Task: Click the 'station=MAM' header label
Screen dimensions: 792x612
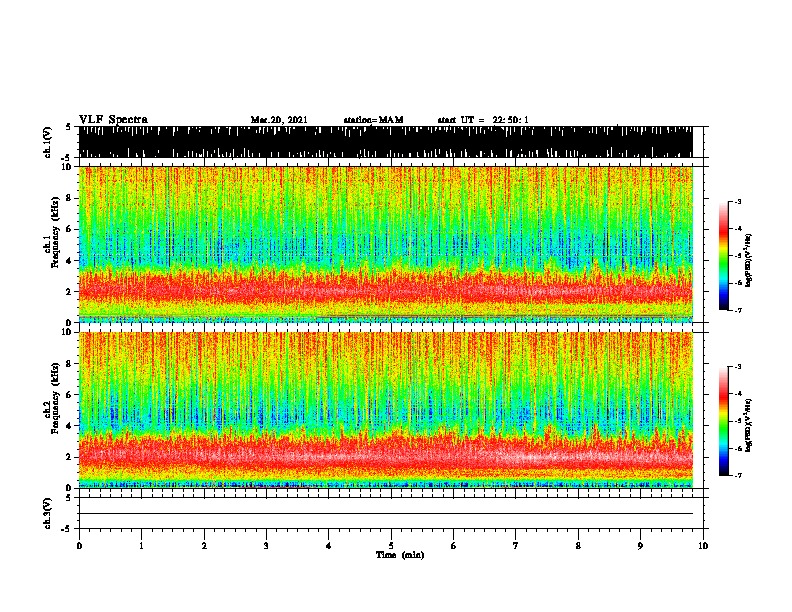Action: [373, 120]
